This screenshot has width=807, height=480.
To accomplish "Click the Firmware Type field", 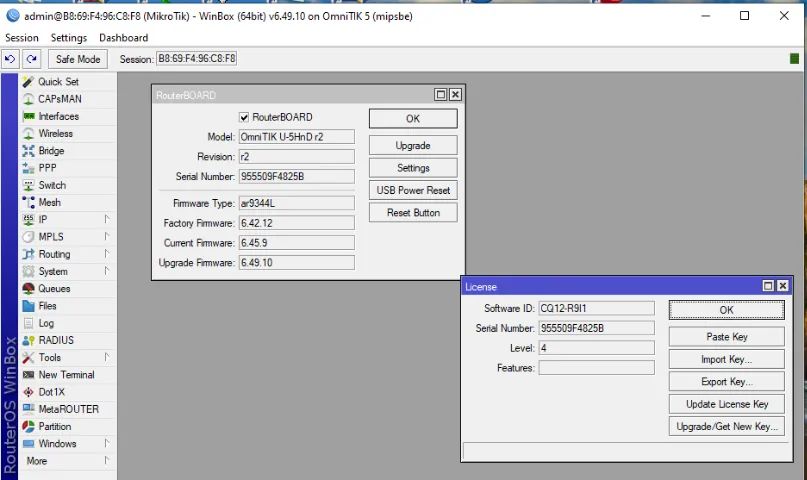I will coord(296,203).
